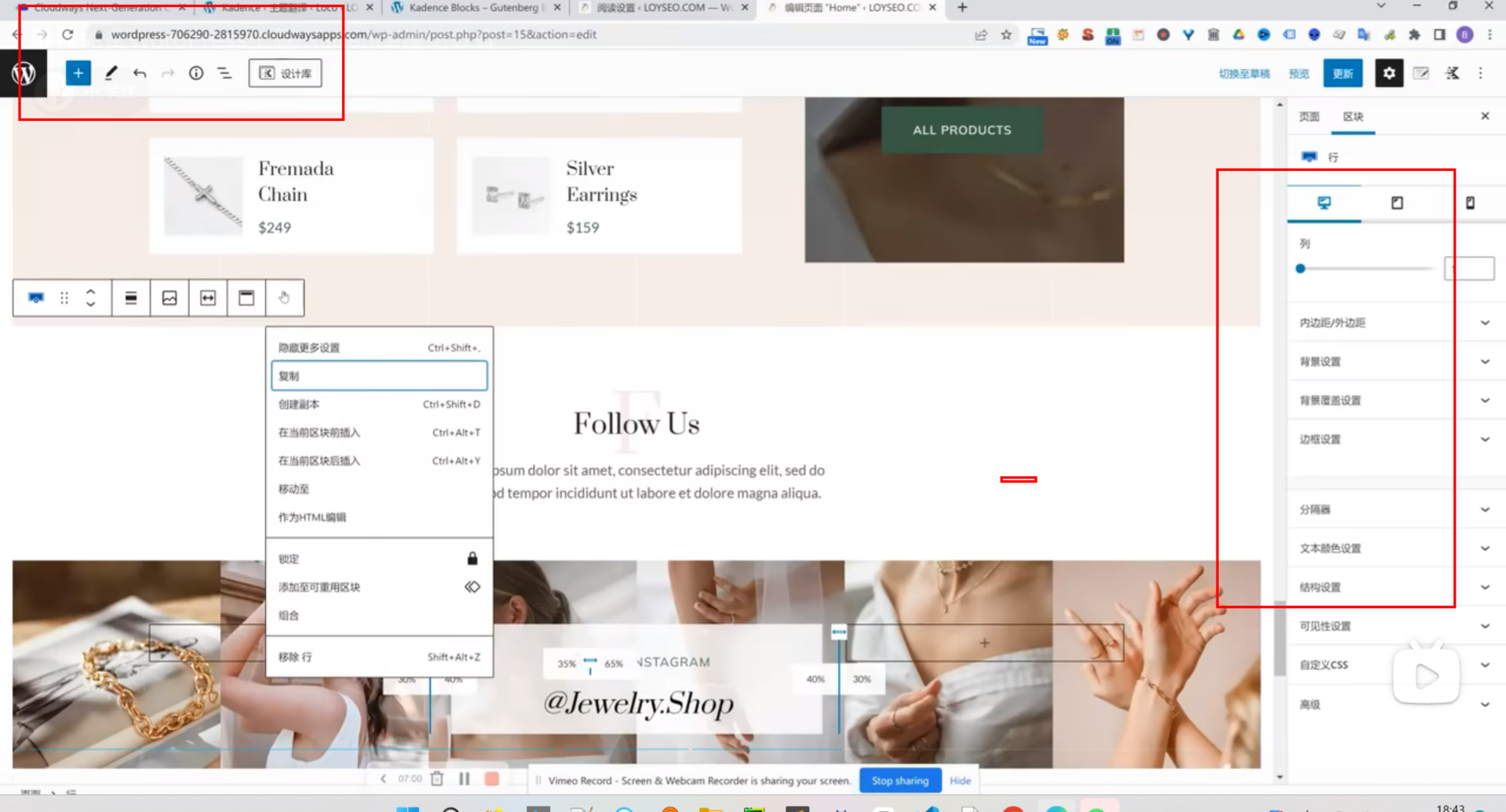Expand 文本颜色设置 section
Viewport: 1506px width, 812px height.
coord(1395,548)
